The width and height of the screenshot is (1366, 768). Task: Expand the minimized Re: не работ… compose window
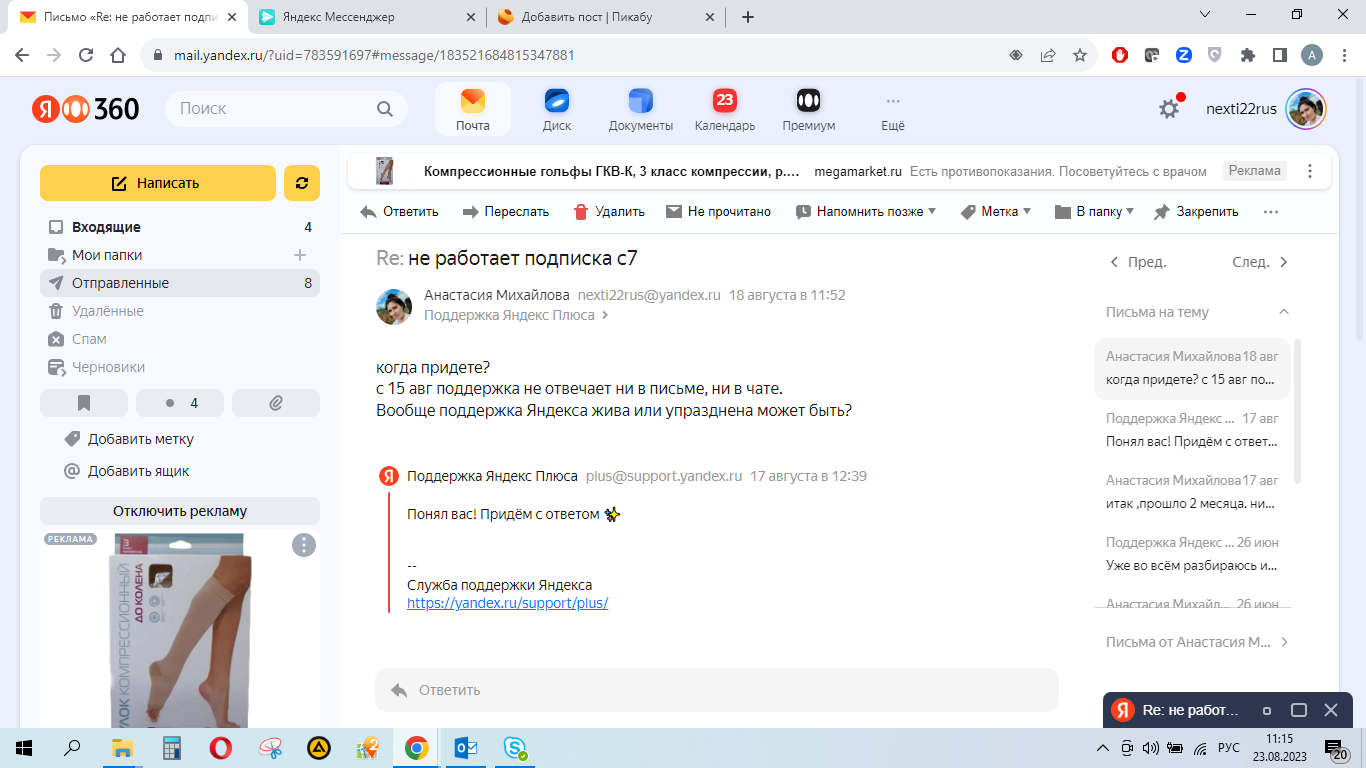point(1299,710)
